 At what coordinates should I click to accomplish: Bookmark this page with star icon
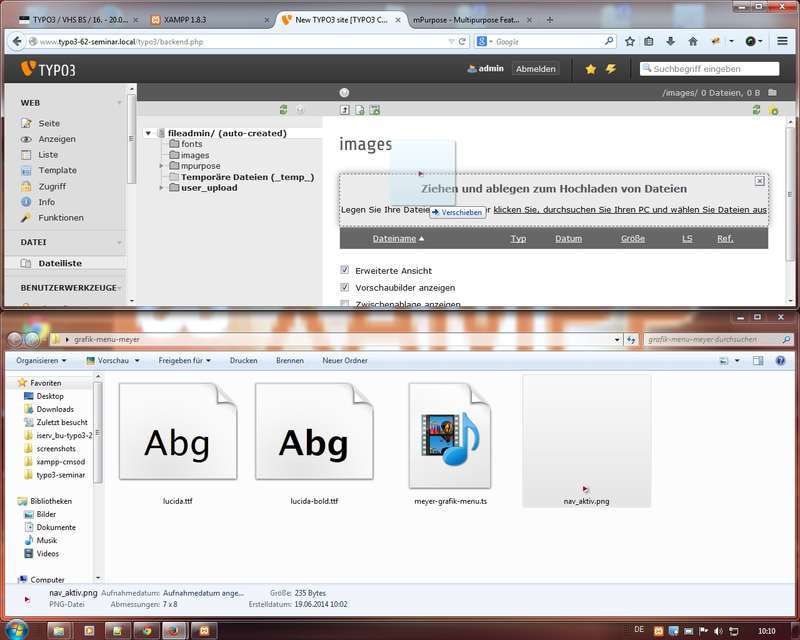630,41
